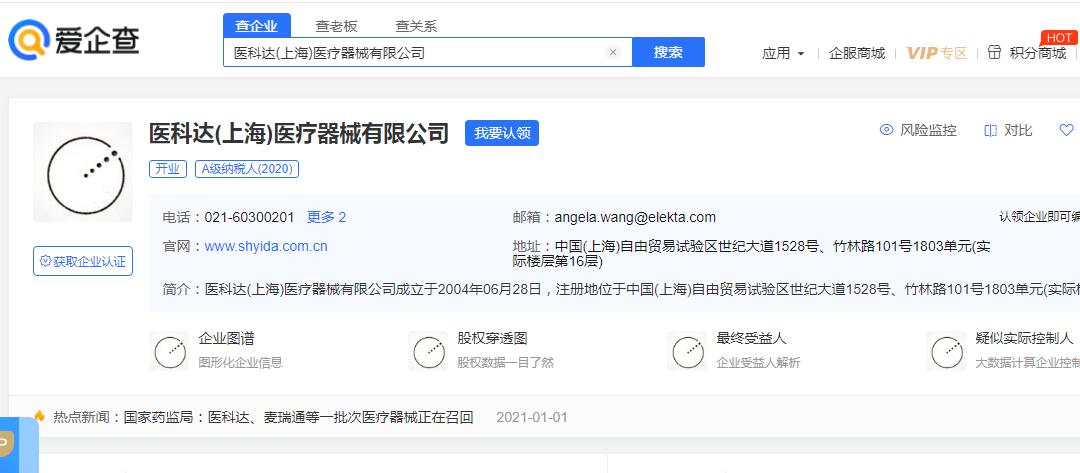This screenshot has width=1080, height=473.
Task: Click the 风险监控 label
Action: (x=928, y=130)
